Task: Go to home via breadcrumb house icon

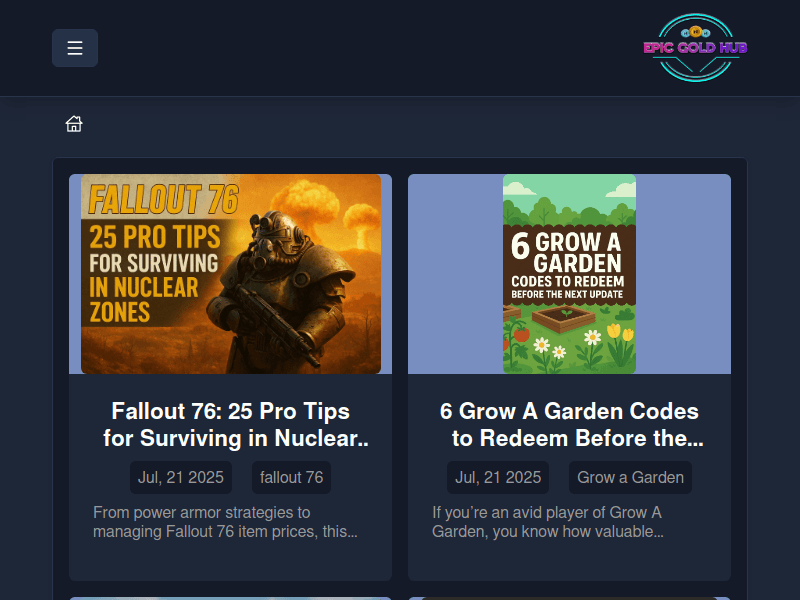Action: pyautogui.click(x=74, y=124)
